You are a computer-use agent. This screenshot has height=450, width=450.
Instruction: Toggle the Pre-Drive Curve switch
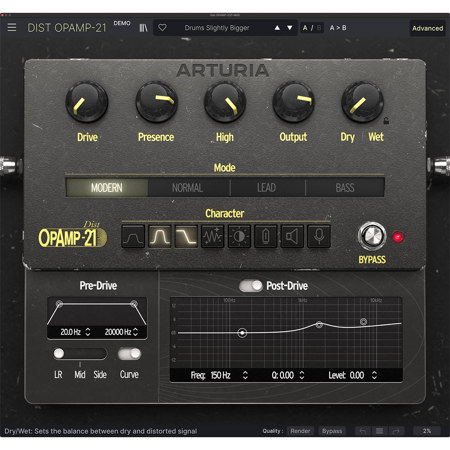point(130,354)
